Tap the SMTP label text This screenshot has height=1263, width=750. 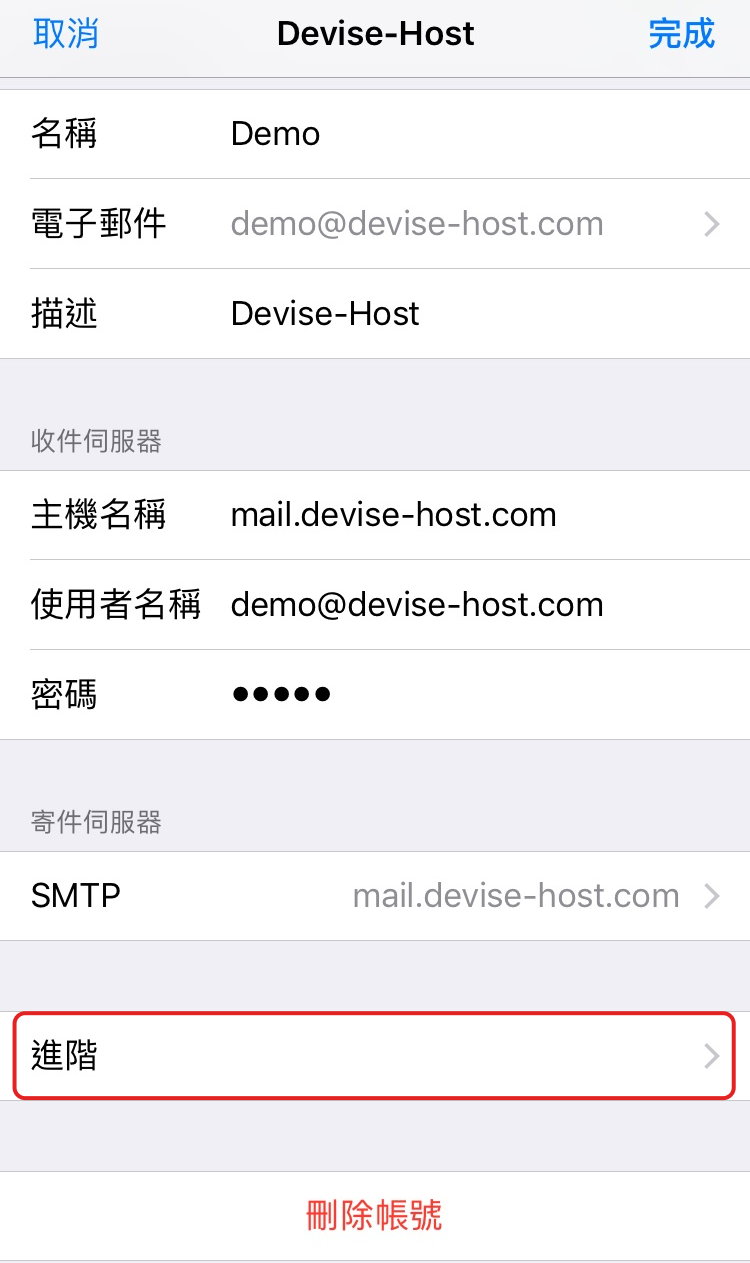(x=76, y=896)
